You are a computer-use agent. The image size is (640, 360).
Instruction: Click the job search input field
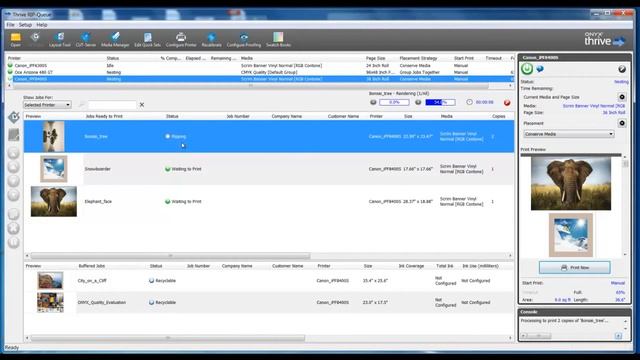112,105
